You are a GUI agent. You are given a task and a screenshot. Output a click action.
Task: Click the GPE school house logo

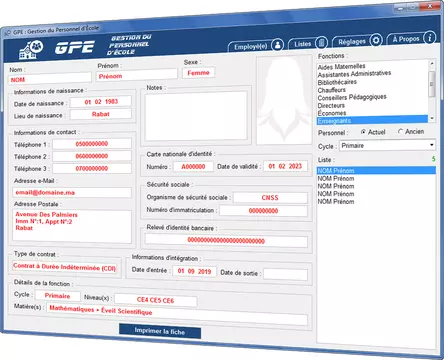[31, 50]
